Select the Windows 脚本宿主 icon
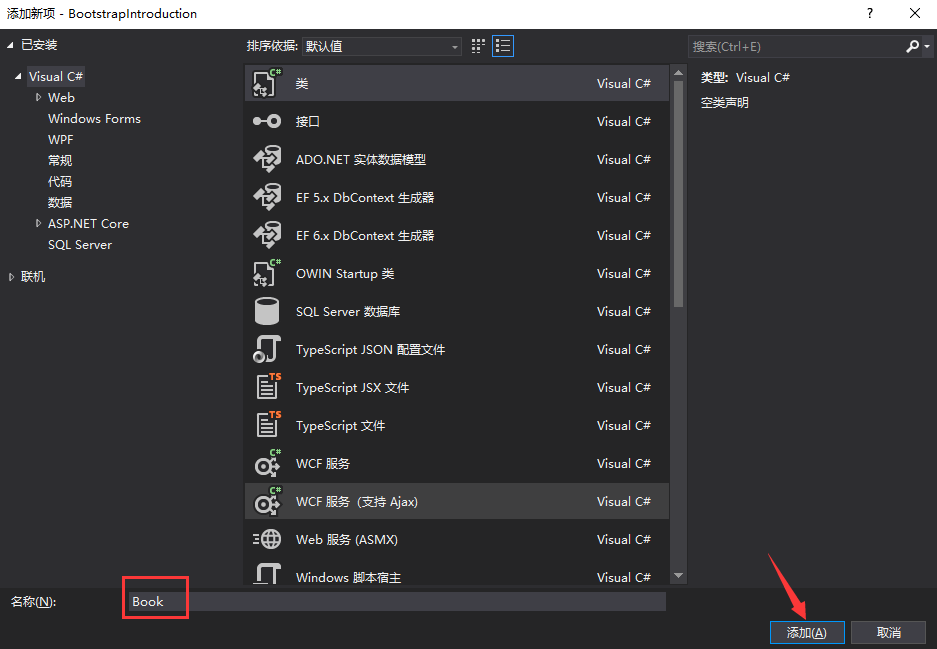 [x=267, y=575]
